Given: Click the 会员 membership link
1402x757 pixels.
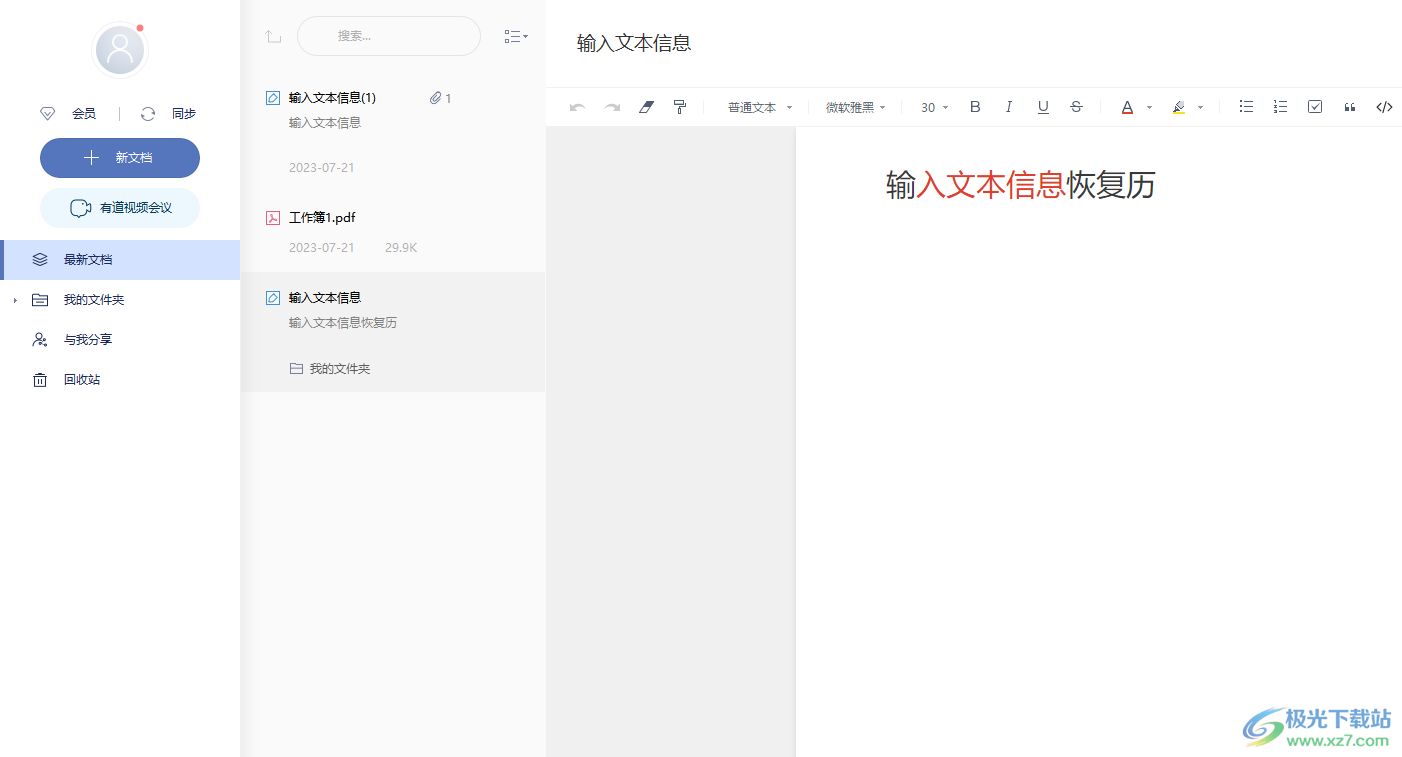Looking at the screenshot, I should [x=84, y=114].
